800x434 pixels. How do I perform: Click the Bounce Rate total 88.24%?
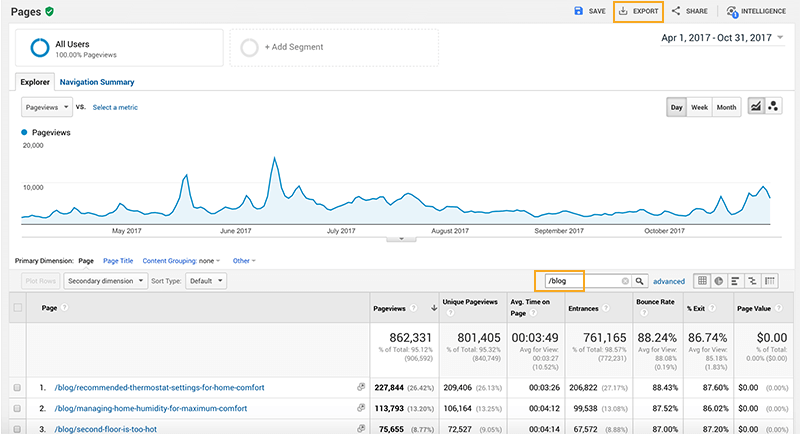pos(657,338)
